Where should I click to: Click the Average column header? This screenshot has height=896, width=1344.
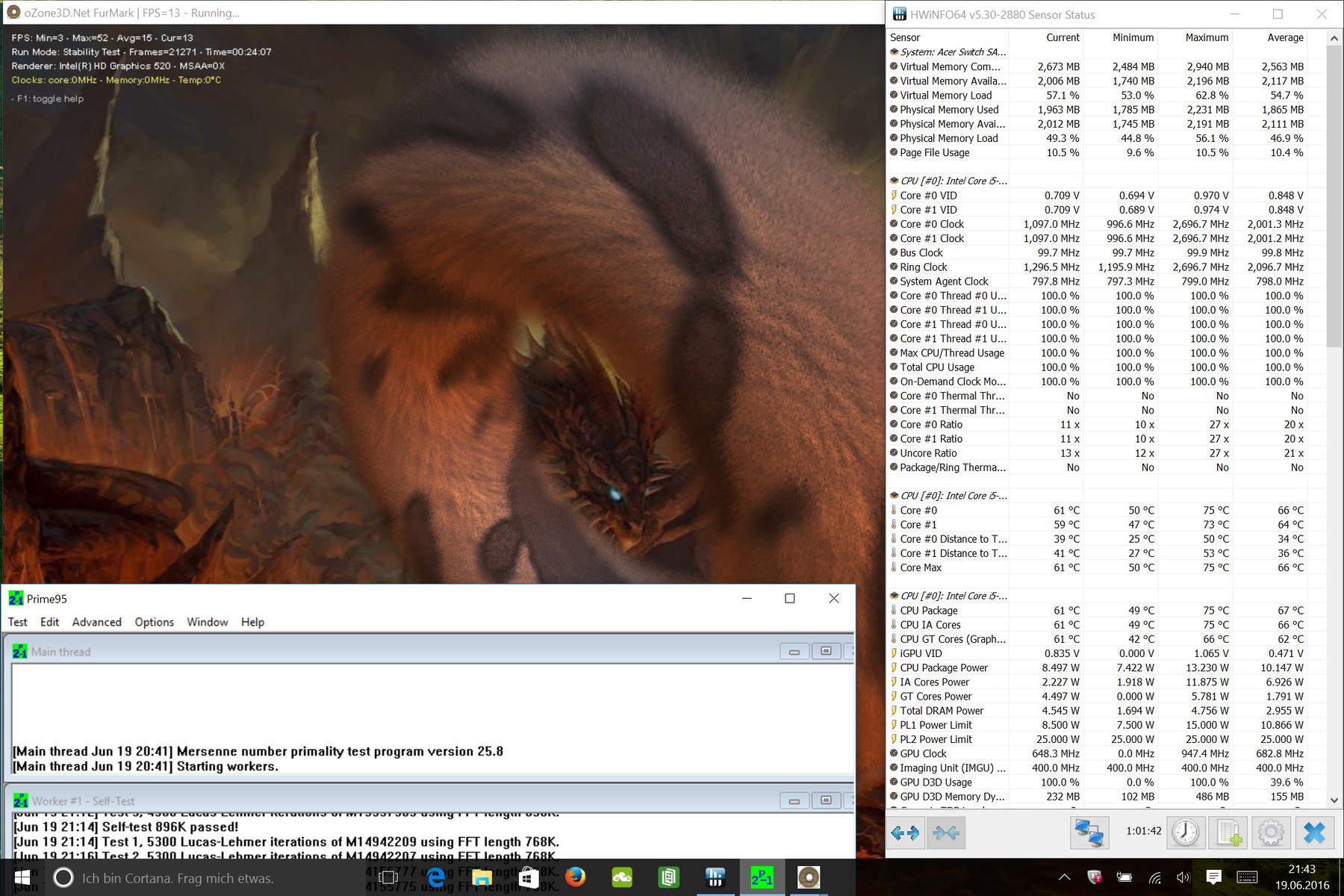tap(1269, 37)
